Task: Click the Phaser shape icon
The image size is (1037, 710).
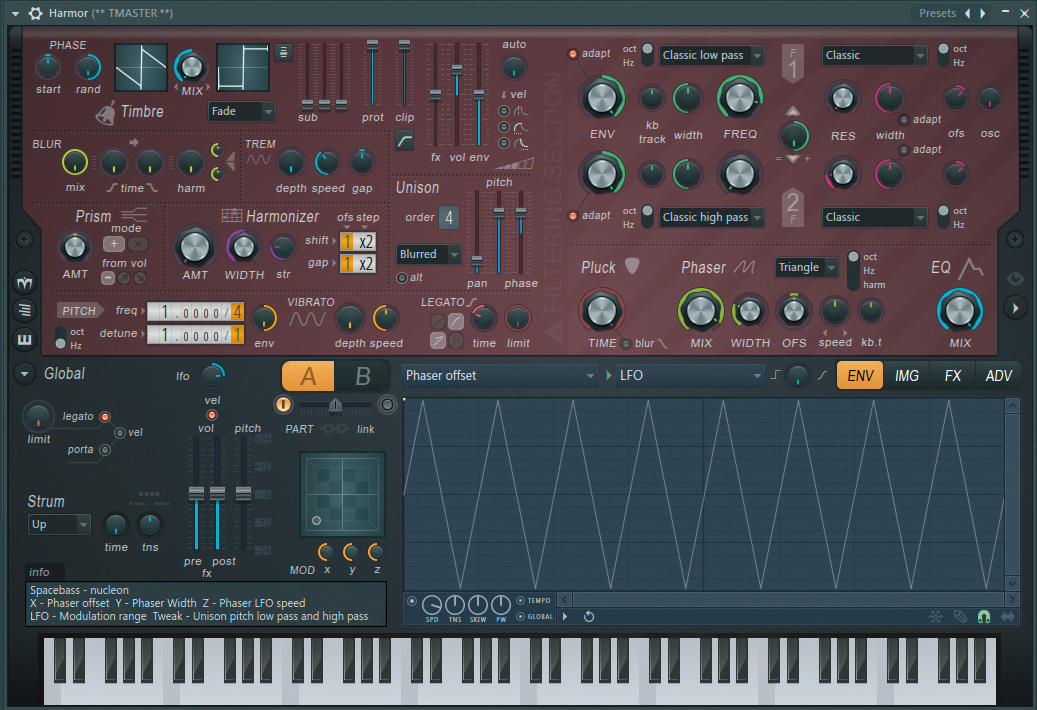Action: [x=744, y=267]
